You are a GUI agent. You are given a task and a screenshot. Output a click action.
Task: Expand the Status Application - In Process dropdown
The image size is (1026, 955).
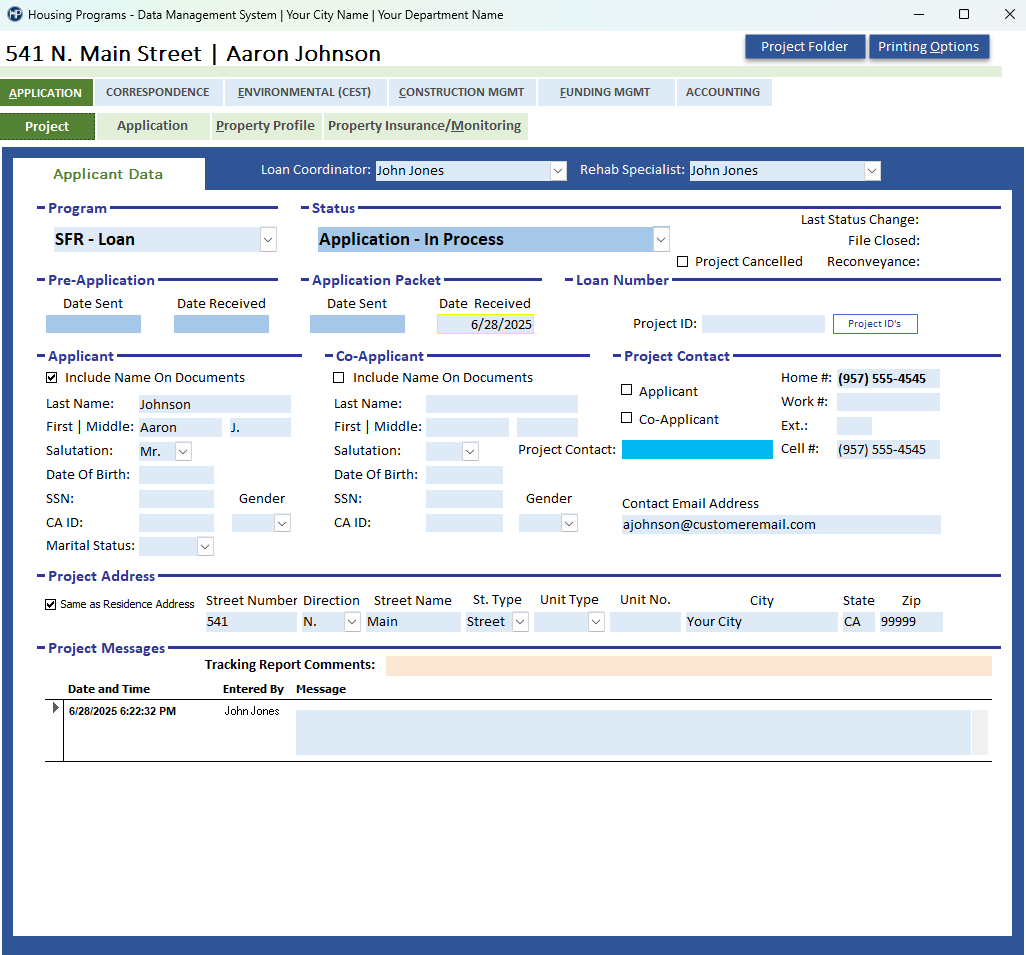click(x=661, y=240)
